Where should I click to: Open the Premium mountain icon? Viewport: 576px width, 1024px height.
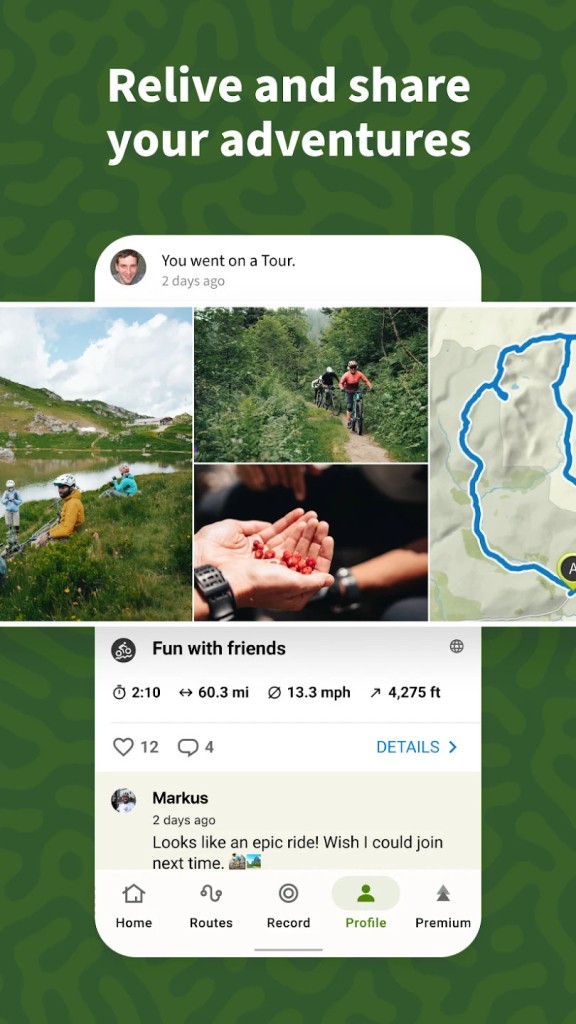pos(443,893)
